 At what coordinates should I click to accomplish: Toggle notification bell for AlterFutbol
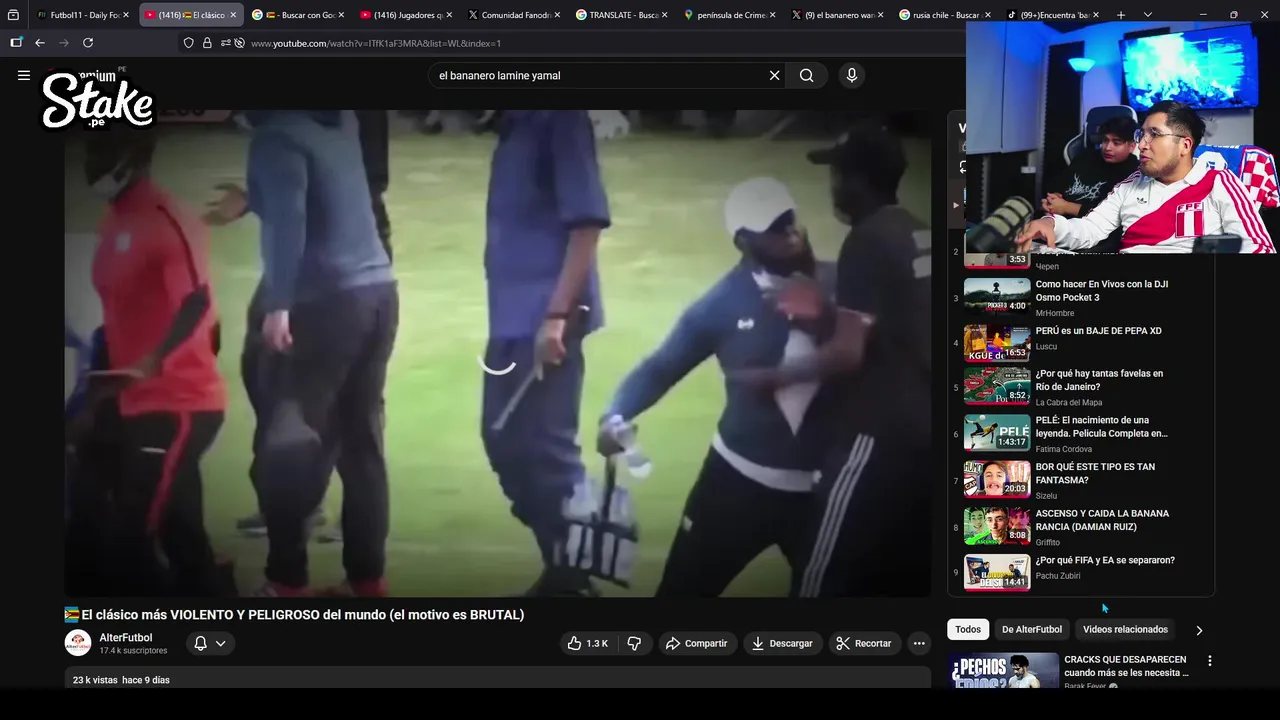click(x=200, y=643)
